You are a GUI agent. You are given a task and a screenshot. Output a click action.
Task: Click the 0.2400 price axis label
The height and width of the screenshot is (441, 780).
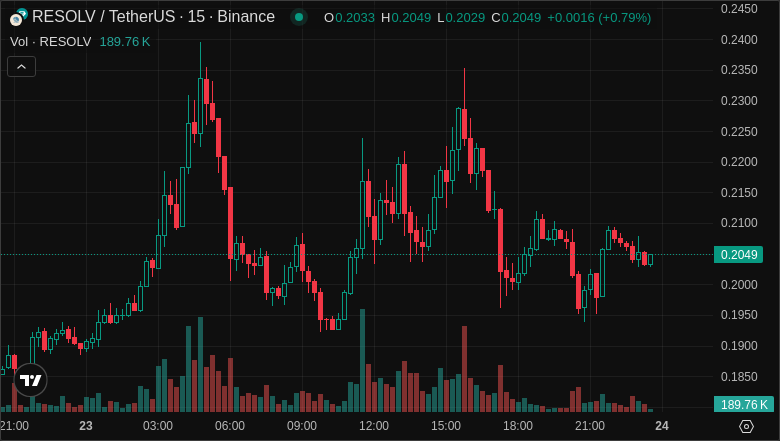[739, 40]
